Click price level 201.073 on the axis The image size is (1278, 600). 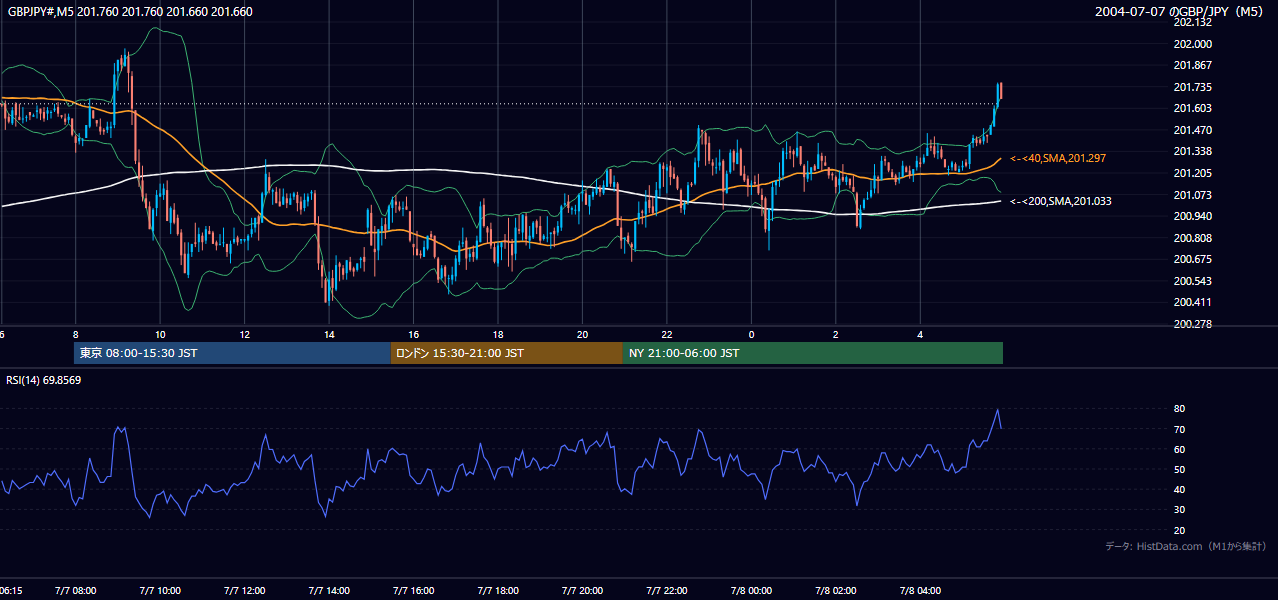[1192, 194]
